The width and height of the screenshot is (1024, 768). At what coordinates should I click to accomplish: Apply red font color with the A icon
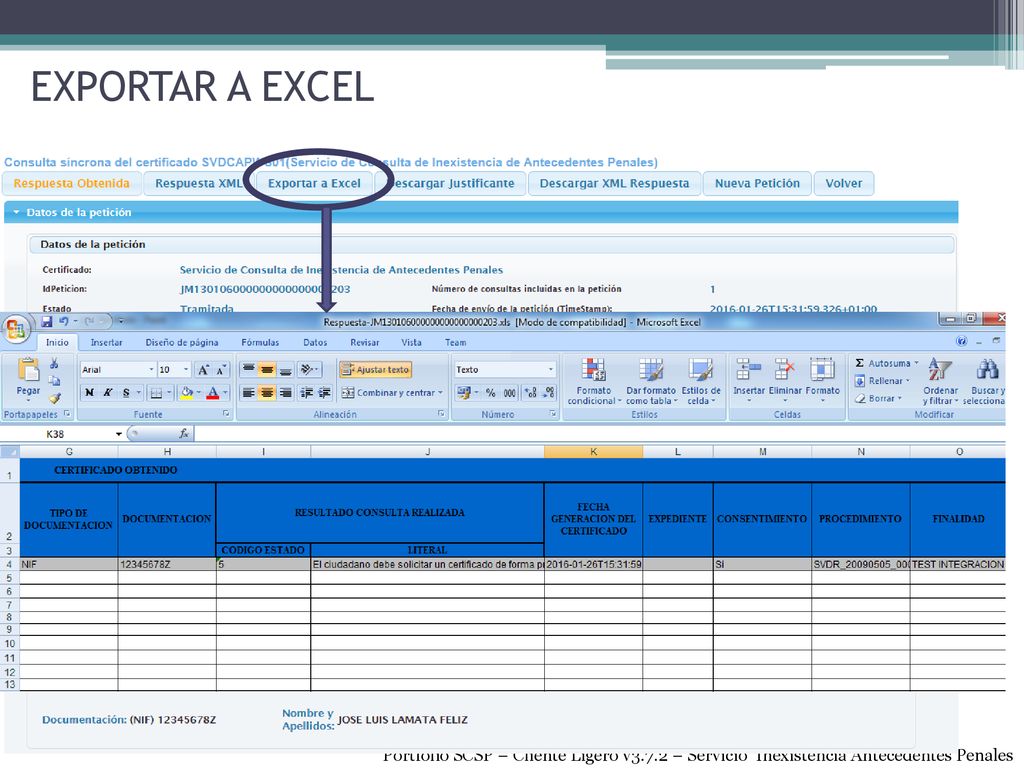[212, 392]
